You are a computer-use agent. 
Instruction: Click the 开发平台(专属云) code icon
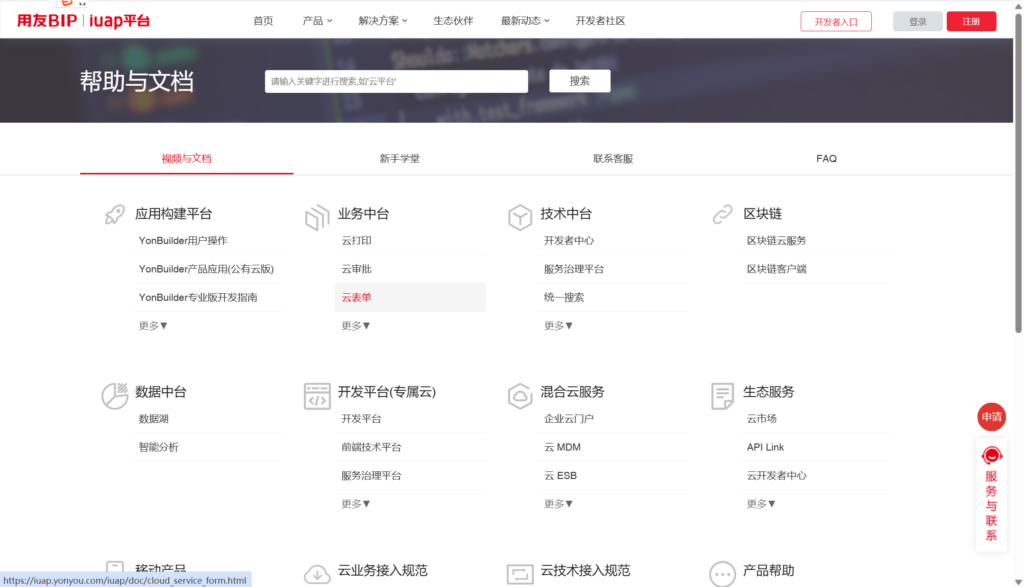pos(317,396)
